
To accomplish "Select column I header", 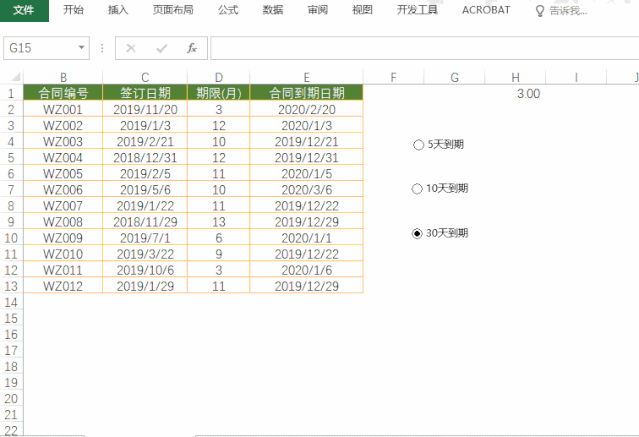I will (576, 77).
